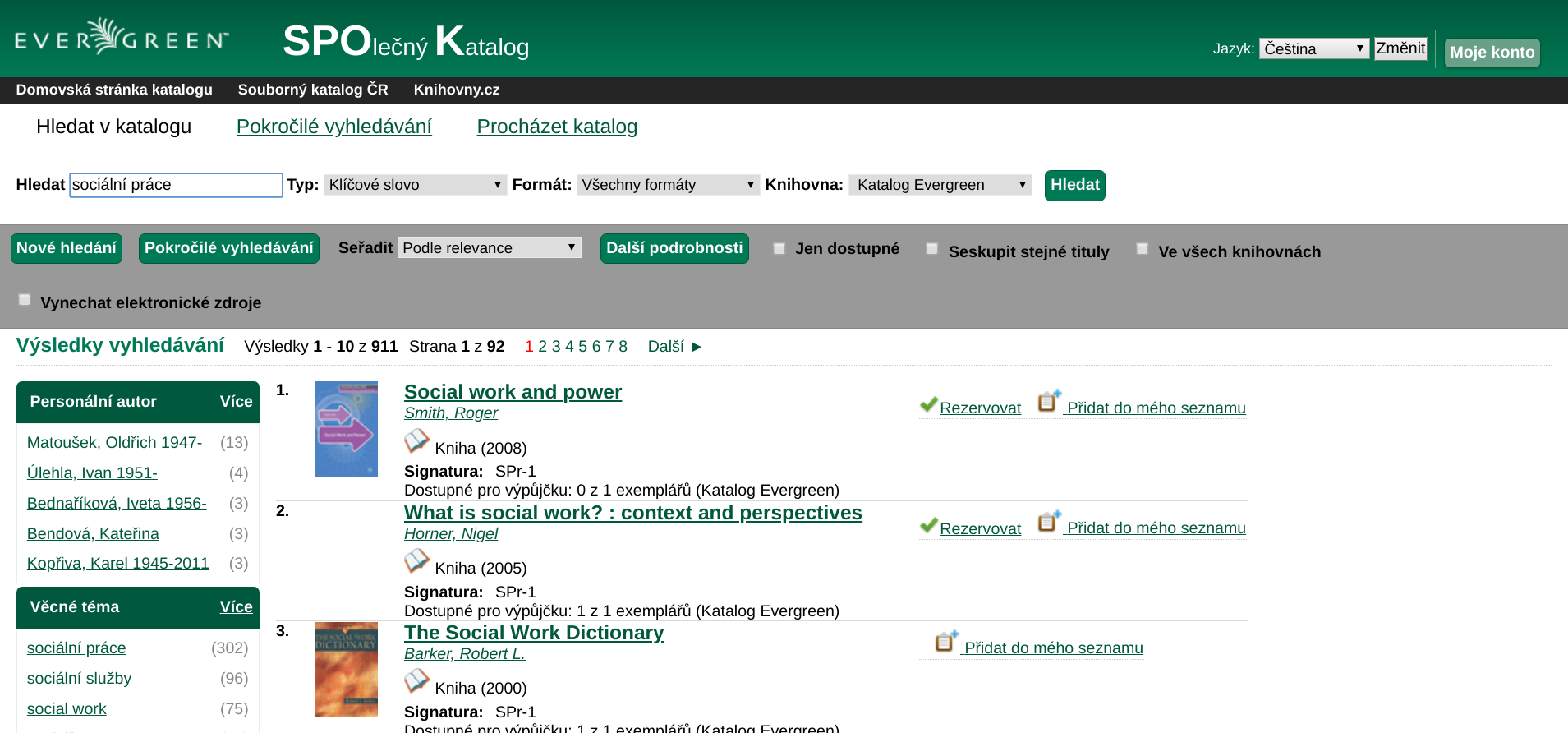This screenshot has height=733, width=1568.
Task: Filter by subject sociální služby
Action: pos(79,679)
